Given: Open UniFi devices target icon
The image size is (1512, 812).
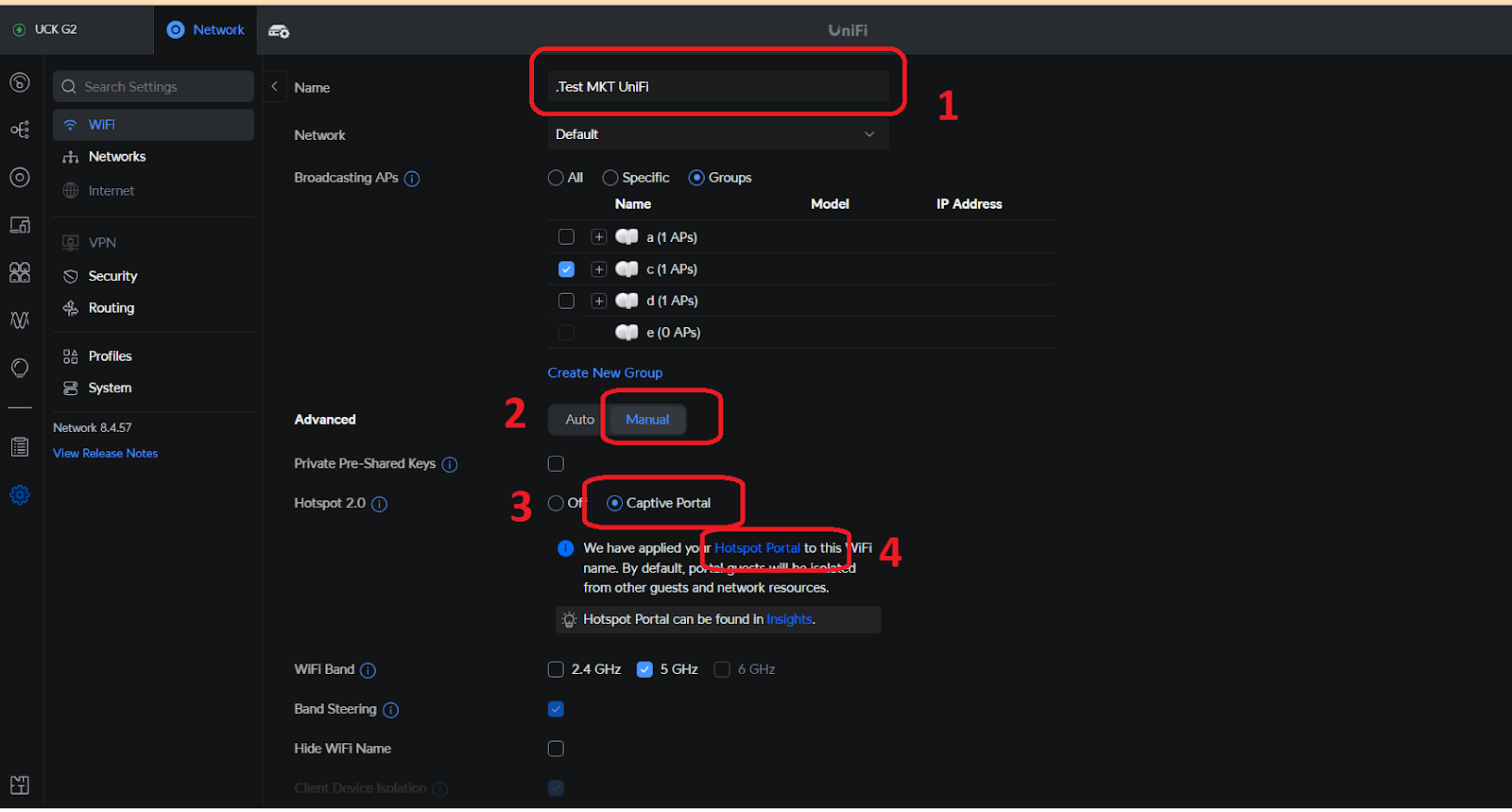Looking at the screenshot, I should coord(20,178).
